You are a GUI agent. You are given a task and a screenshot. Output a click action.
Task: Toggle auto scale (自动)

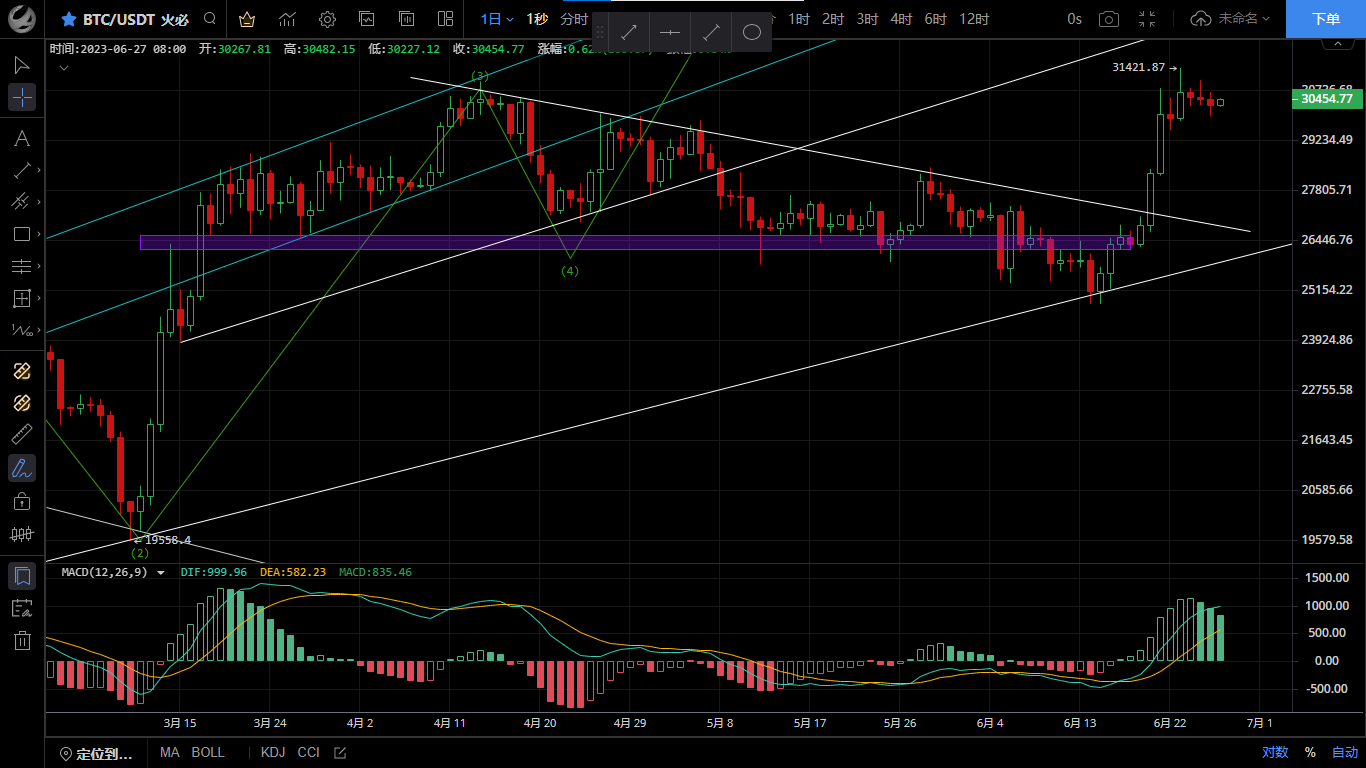[1345, 752]
